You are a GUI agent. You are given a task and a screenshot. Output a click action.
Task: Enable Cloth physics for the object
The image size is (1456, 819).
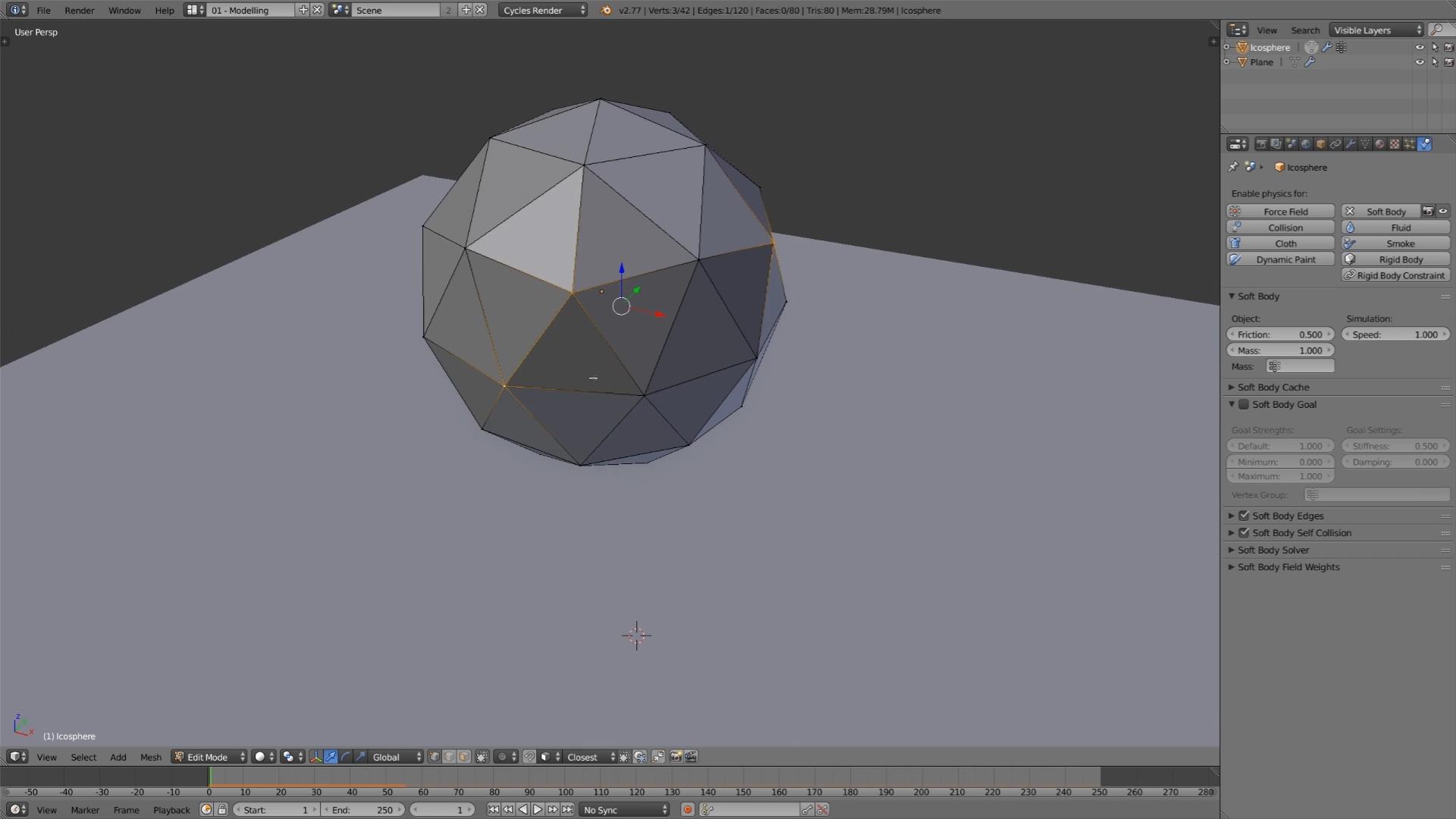click(x=1281, y=243)
